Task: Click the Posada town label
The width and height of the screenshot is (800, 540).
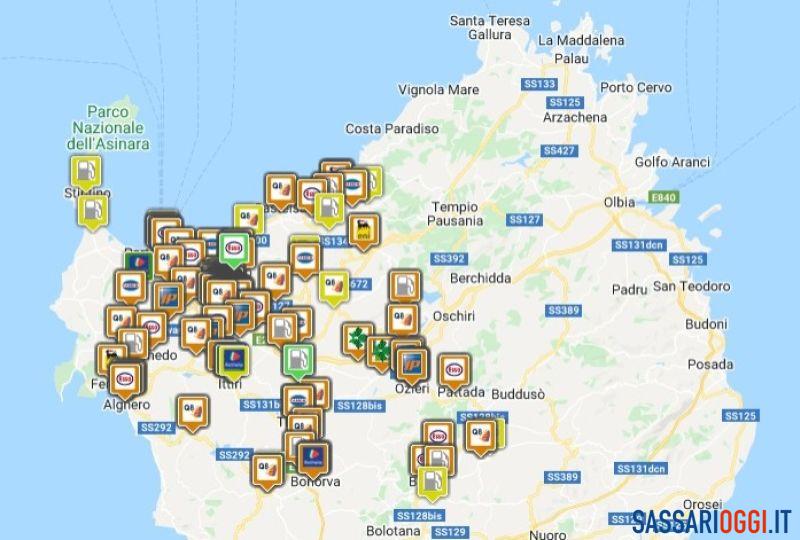Action: tap(710, 364)
